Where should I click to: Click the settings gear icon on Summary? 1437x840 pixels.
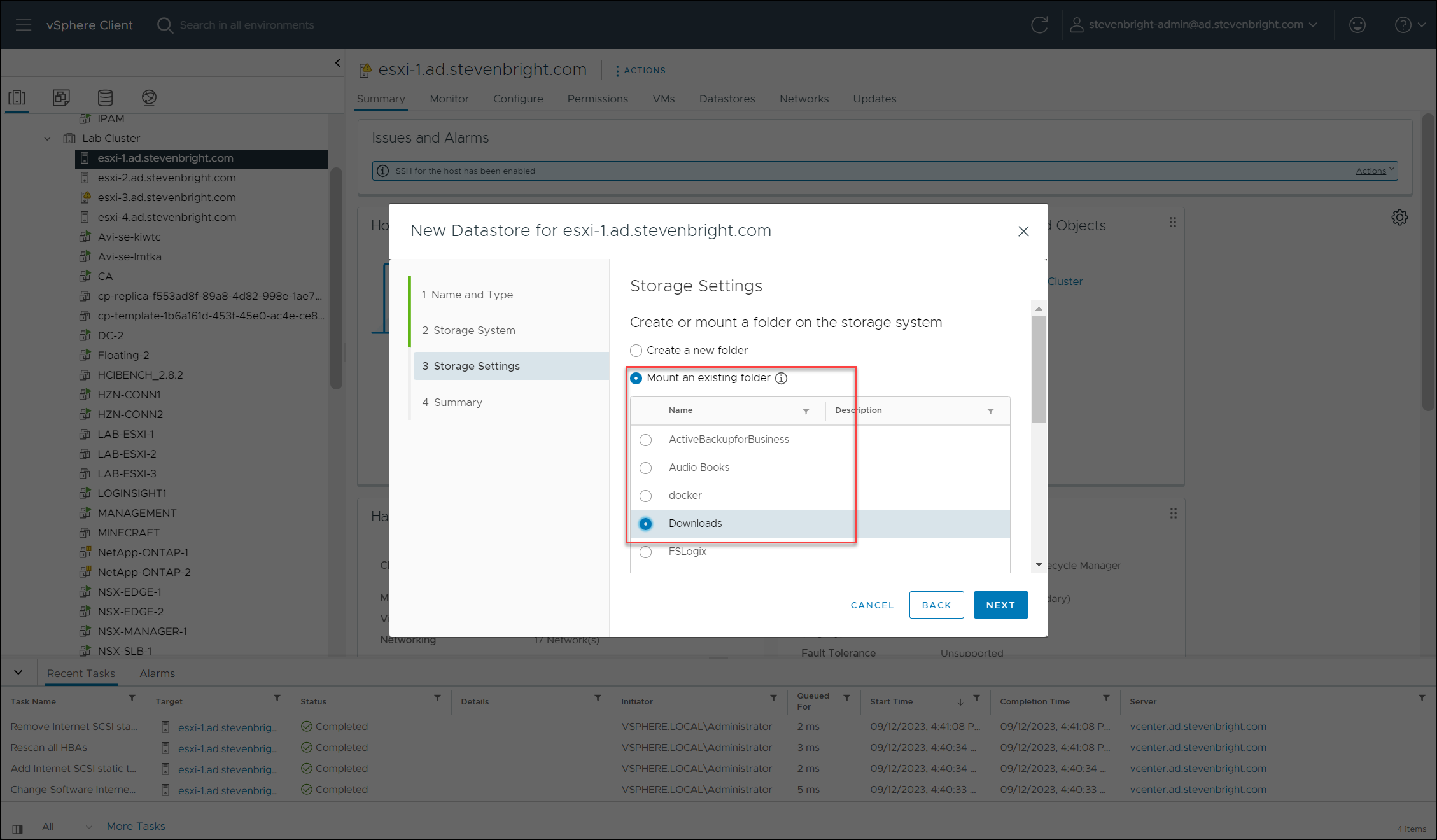(1399, 218)
